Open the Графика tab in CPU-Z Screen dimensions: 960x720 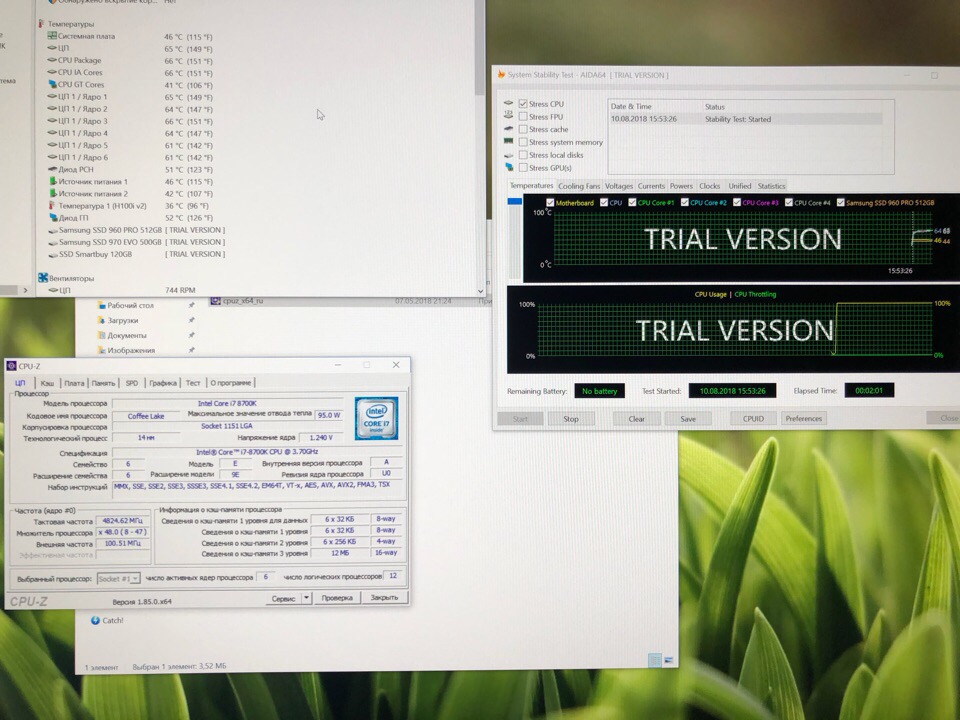click(163, 383)
